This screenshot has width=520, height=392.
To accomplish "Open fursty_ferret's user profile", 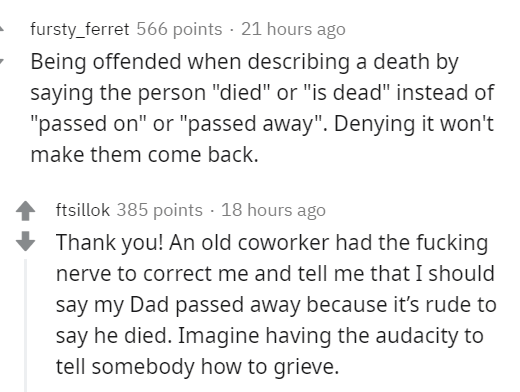I will (x=79, y=29).
